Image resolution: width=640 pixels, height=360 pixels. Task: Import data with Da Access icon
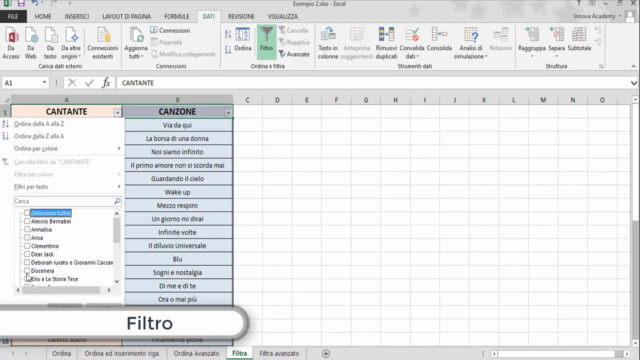[x=11, y=43]
